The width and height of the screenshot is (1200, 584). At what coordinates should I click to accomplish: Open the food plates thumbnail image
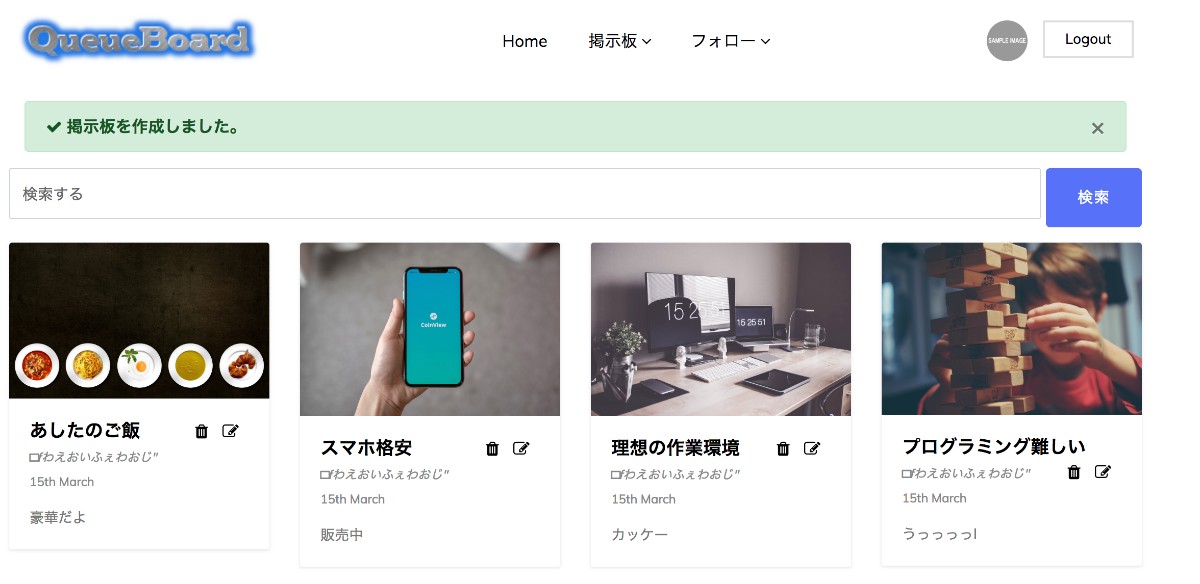point(139,320)
